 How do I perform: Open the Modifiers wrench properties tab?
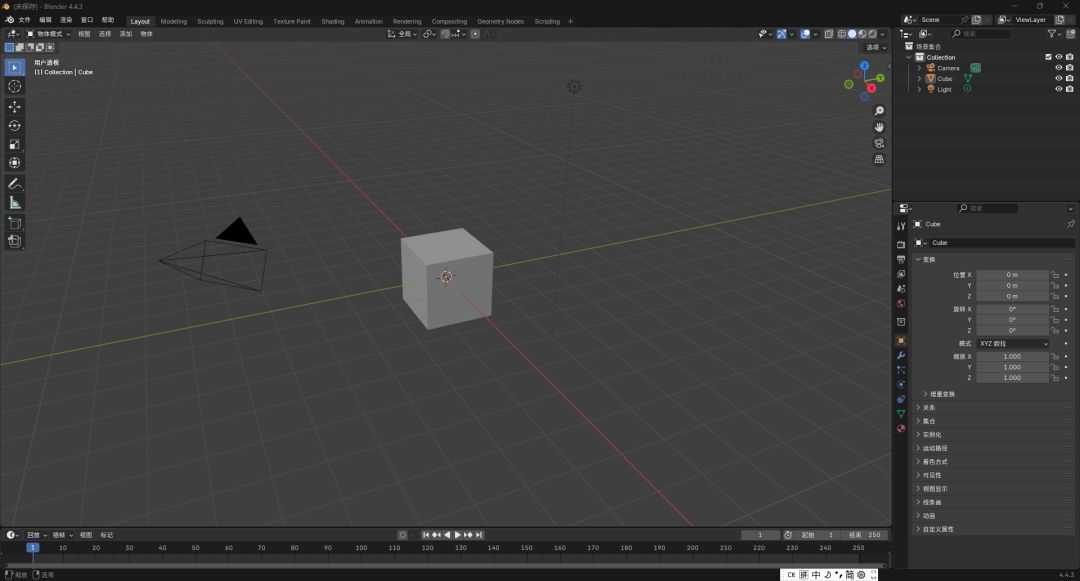point(901,355)
